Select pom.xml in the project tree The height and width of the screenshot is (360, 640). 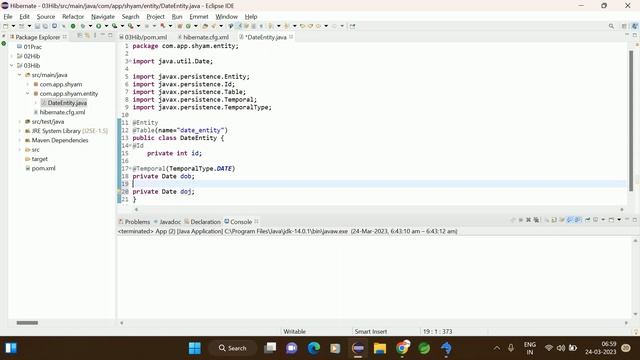[x=43, y=168]
